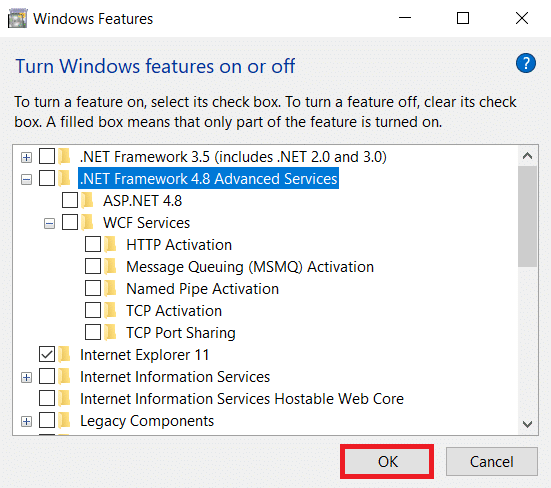Open the blue help question mark icon
Viewport: 551px width, 488px height.
click(x=525, y=64)
